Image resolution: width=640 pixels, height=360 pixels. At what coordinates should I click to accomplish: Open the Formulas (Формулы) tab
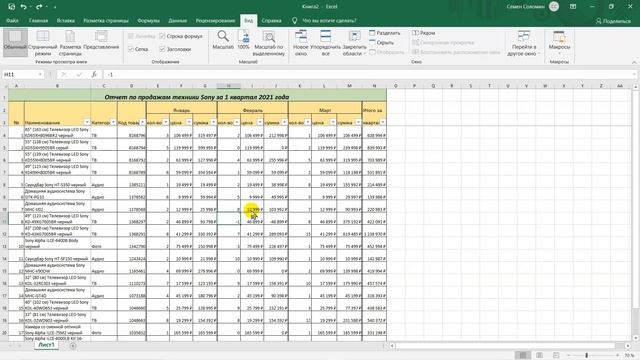coord(149,20)
